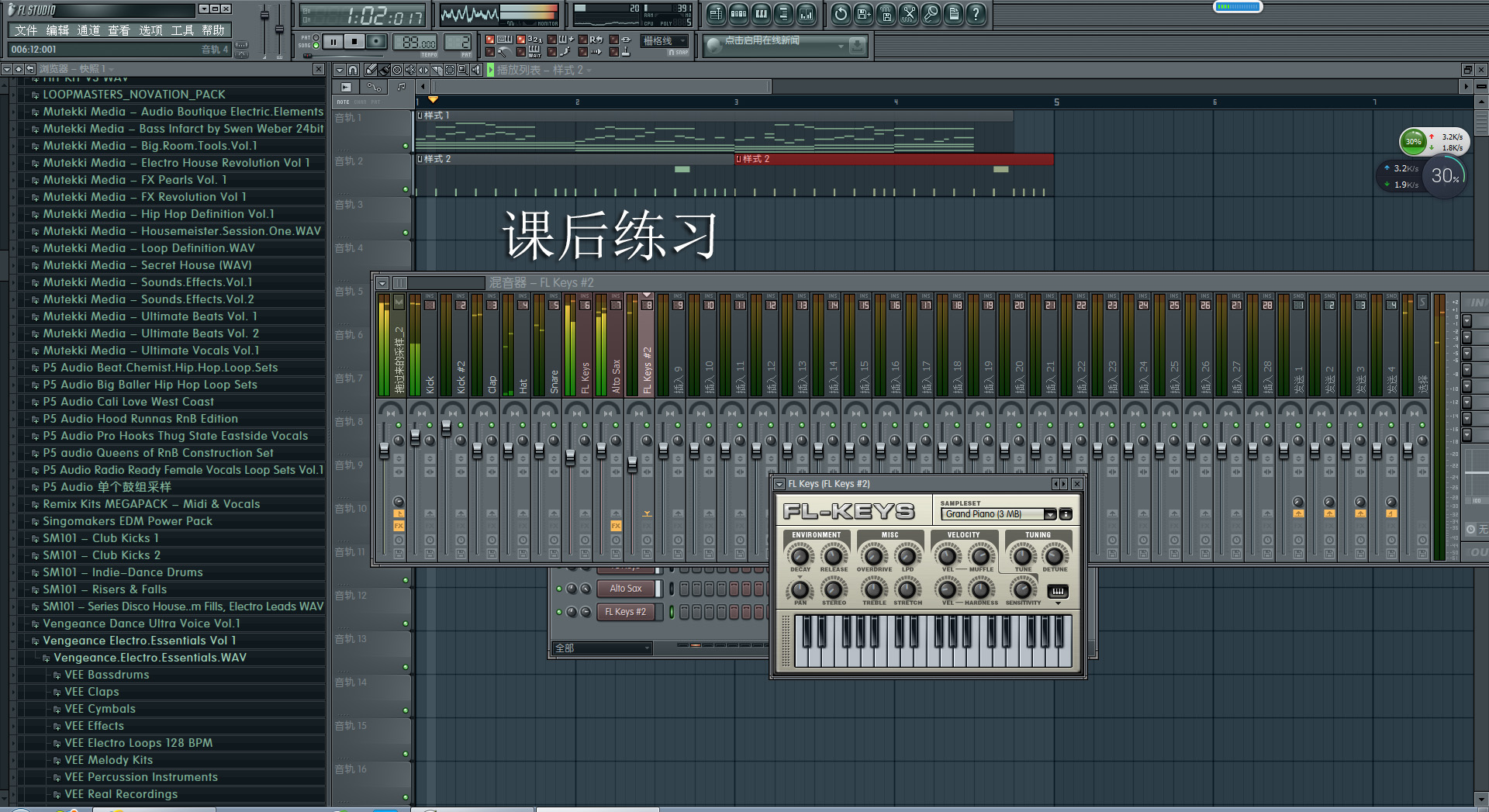Click the record button
This screenshot has height=812, width=1489.
[377, 41]
